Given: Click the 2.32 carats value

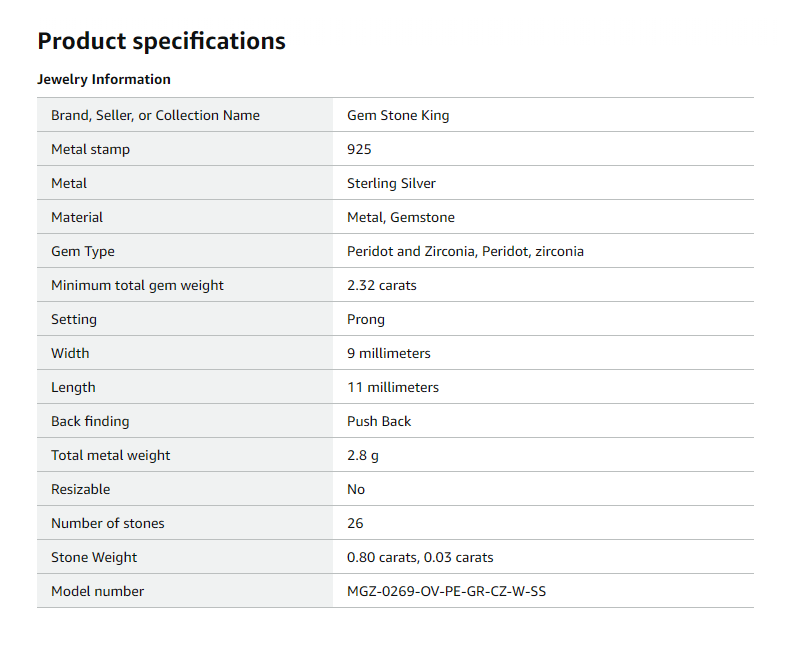Looking at the screenshot, I should [x=381, y=285].
